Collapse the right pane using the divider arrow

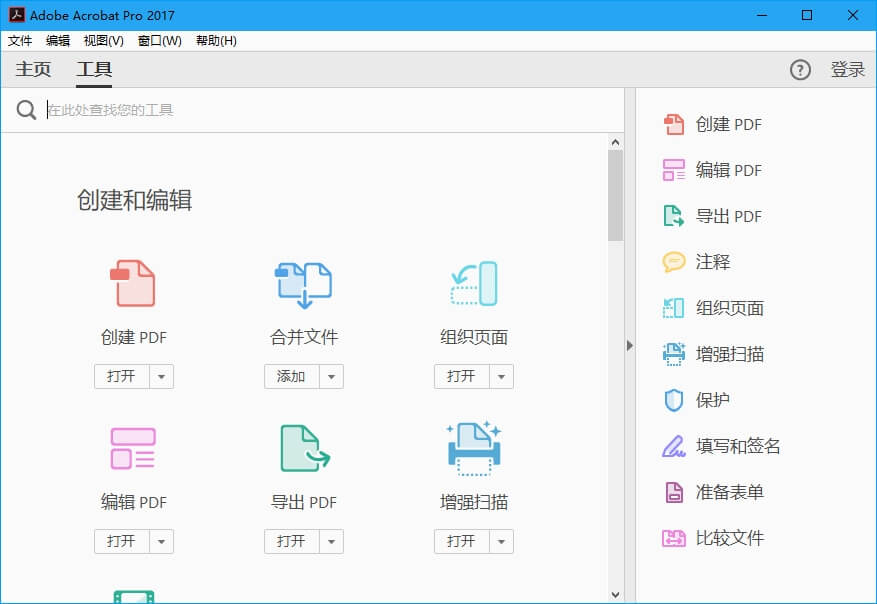point(630,345)
